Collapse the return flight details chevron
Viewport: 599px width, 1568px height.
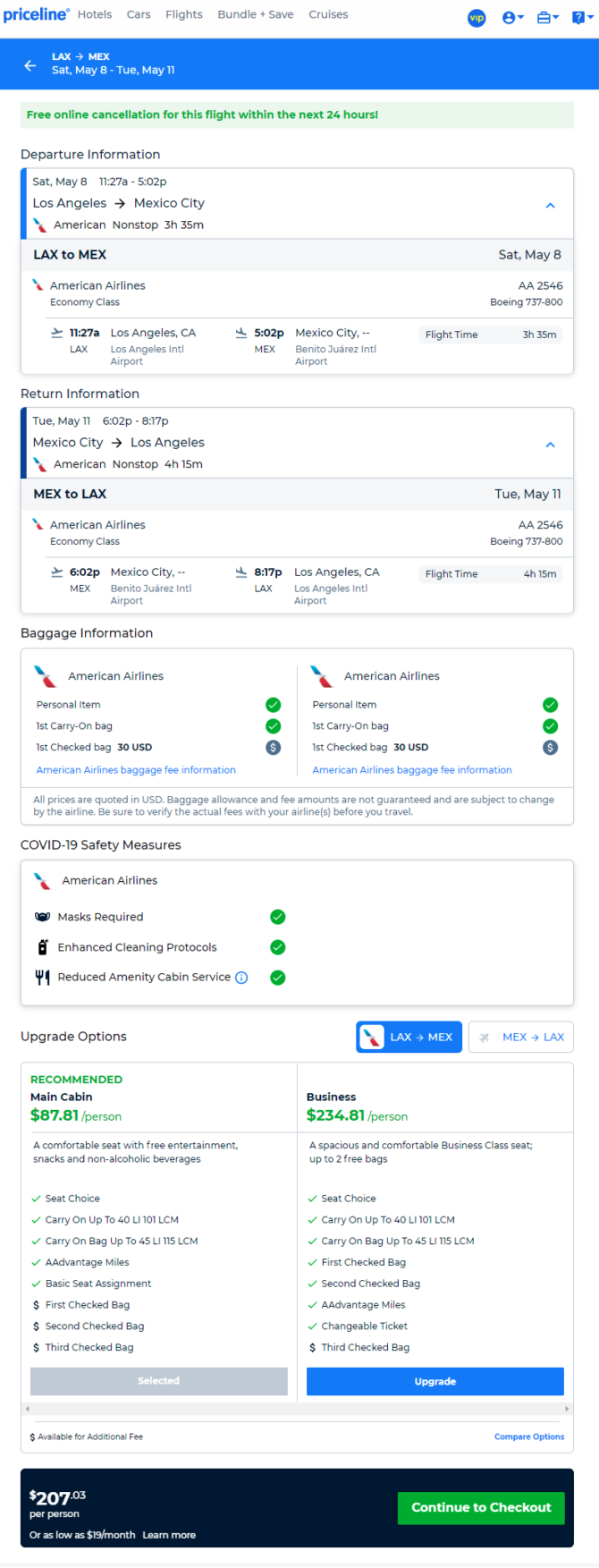(x=551, y=445)
